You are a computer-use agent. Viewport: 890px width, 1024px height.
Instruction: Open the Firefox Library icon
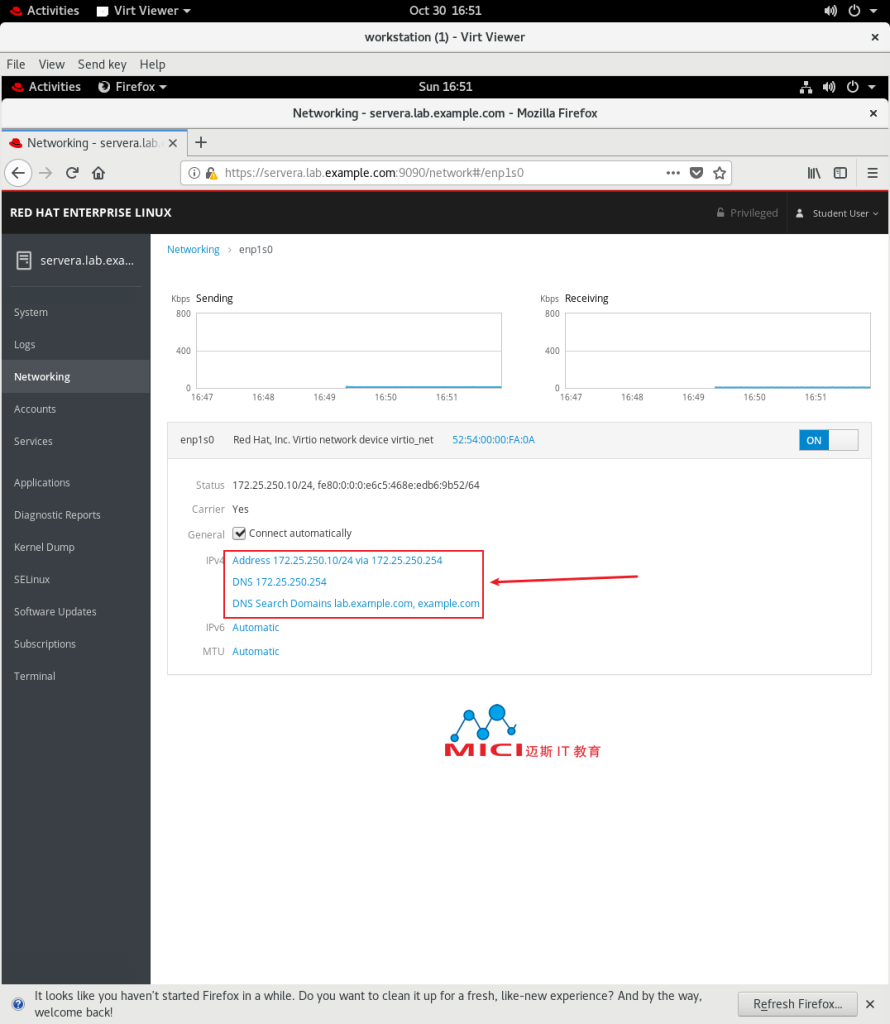click(814, 173)
